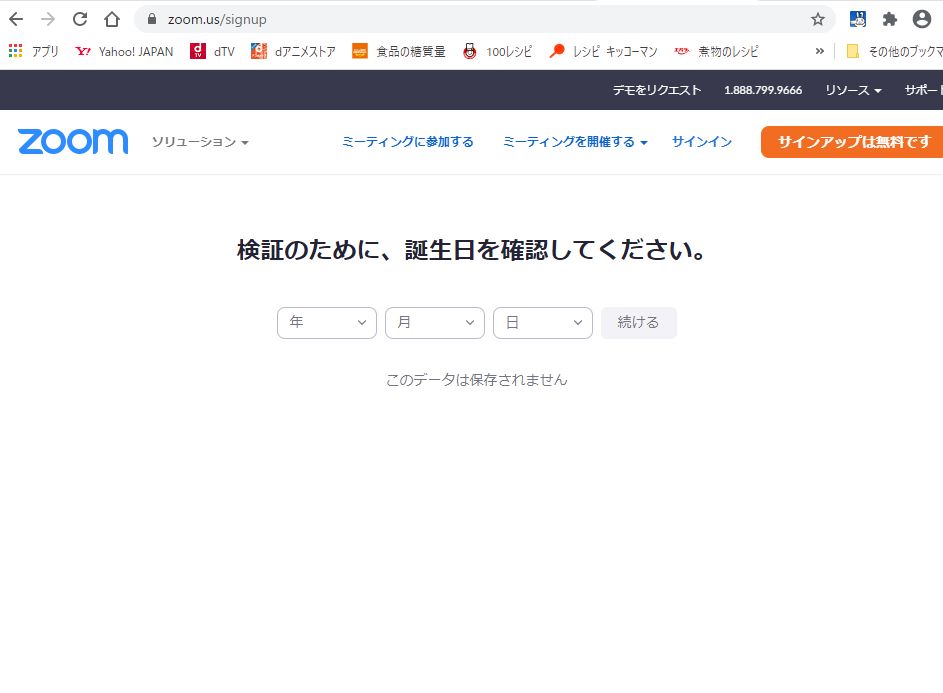This screenshot has height=693, width=943.
Task: Open the ミーティングを開催する menu
Action: [575, 142]
